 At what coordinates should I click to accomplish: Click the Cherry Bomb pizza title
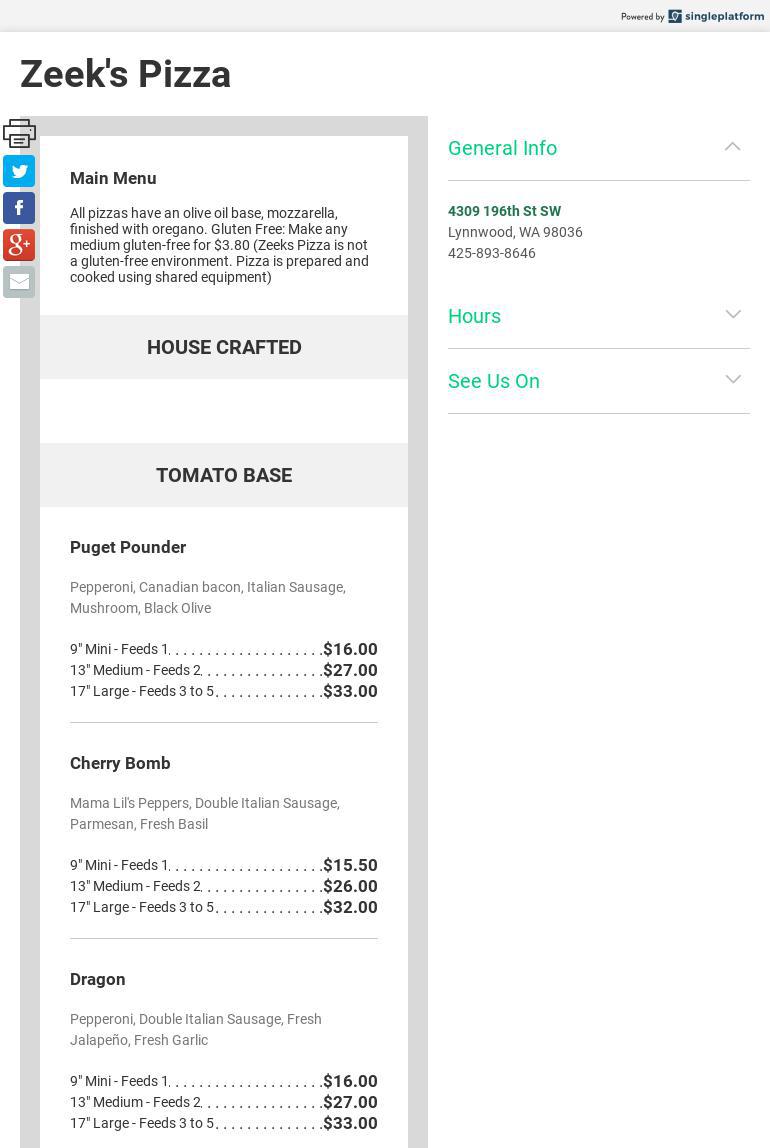click(120, 763)
